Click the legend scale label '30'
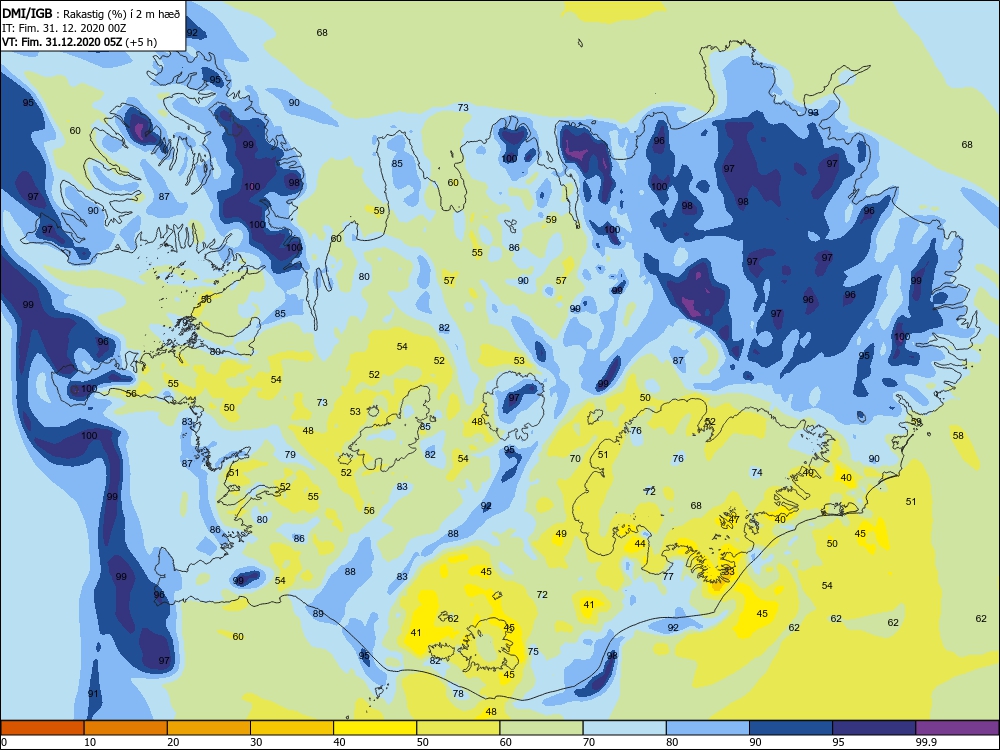The height and width of the screenshot is (750, 1000). pos(256,742)
